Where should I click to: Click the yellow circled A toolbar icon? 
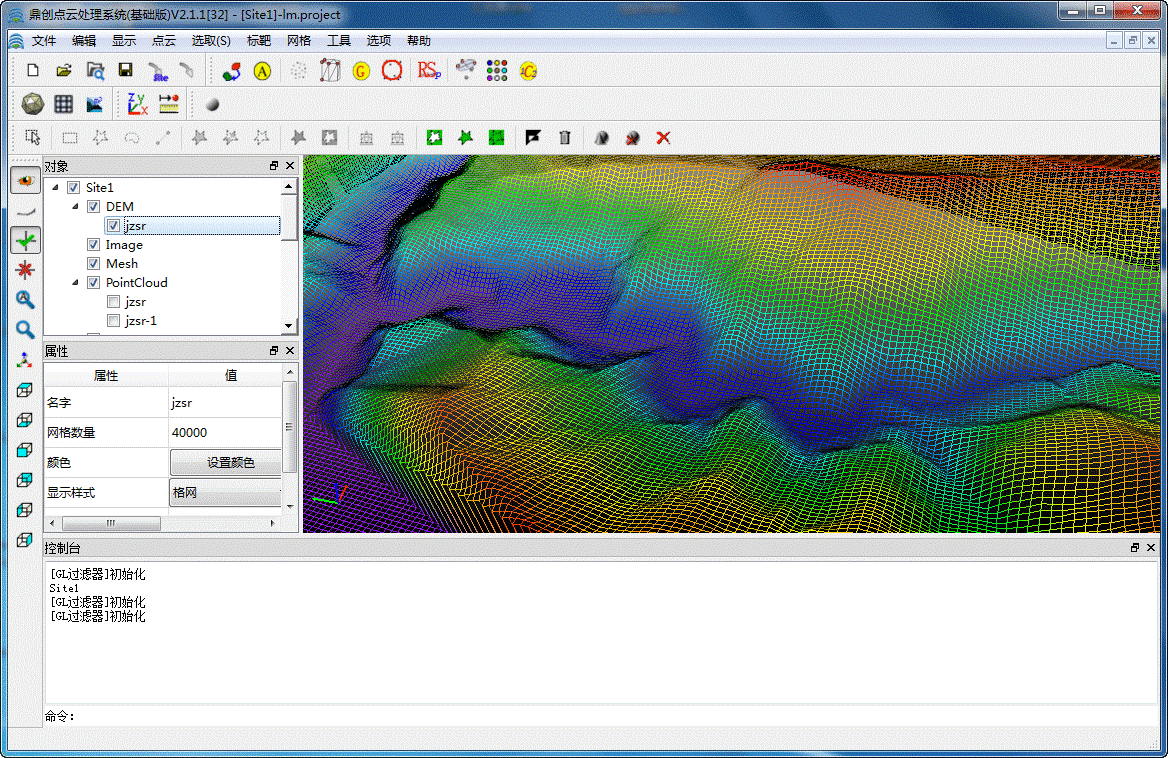[x=262, y=71]
